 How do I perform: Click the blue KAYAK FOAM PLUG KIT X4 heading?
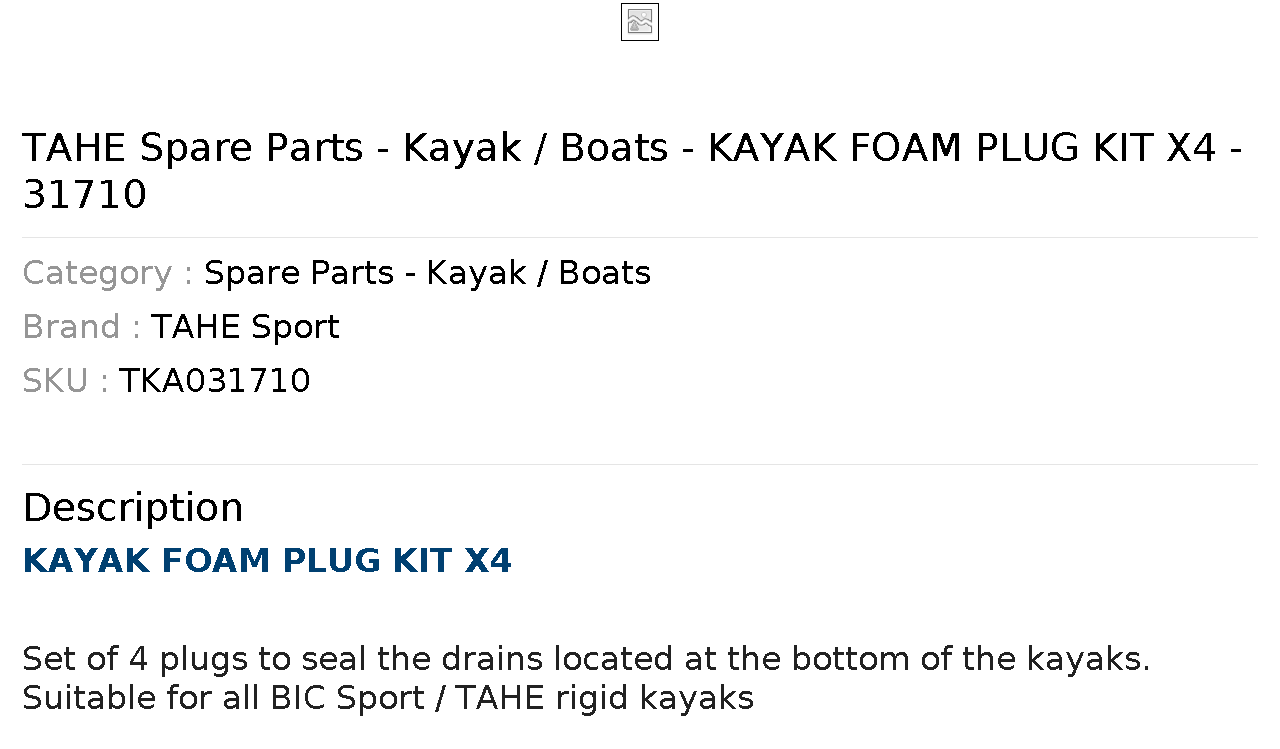pyautogui.click(x=267, y=561)
